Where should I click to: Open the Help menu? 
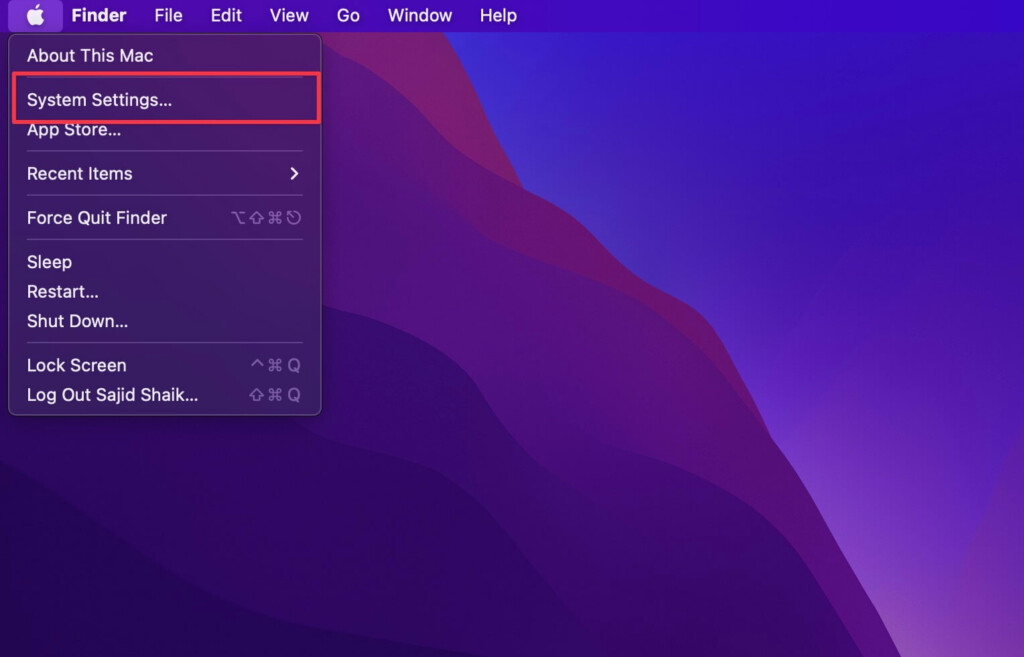(x=498, y=15)
